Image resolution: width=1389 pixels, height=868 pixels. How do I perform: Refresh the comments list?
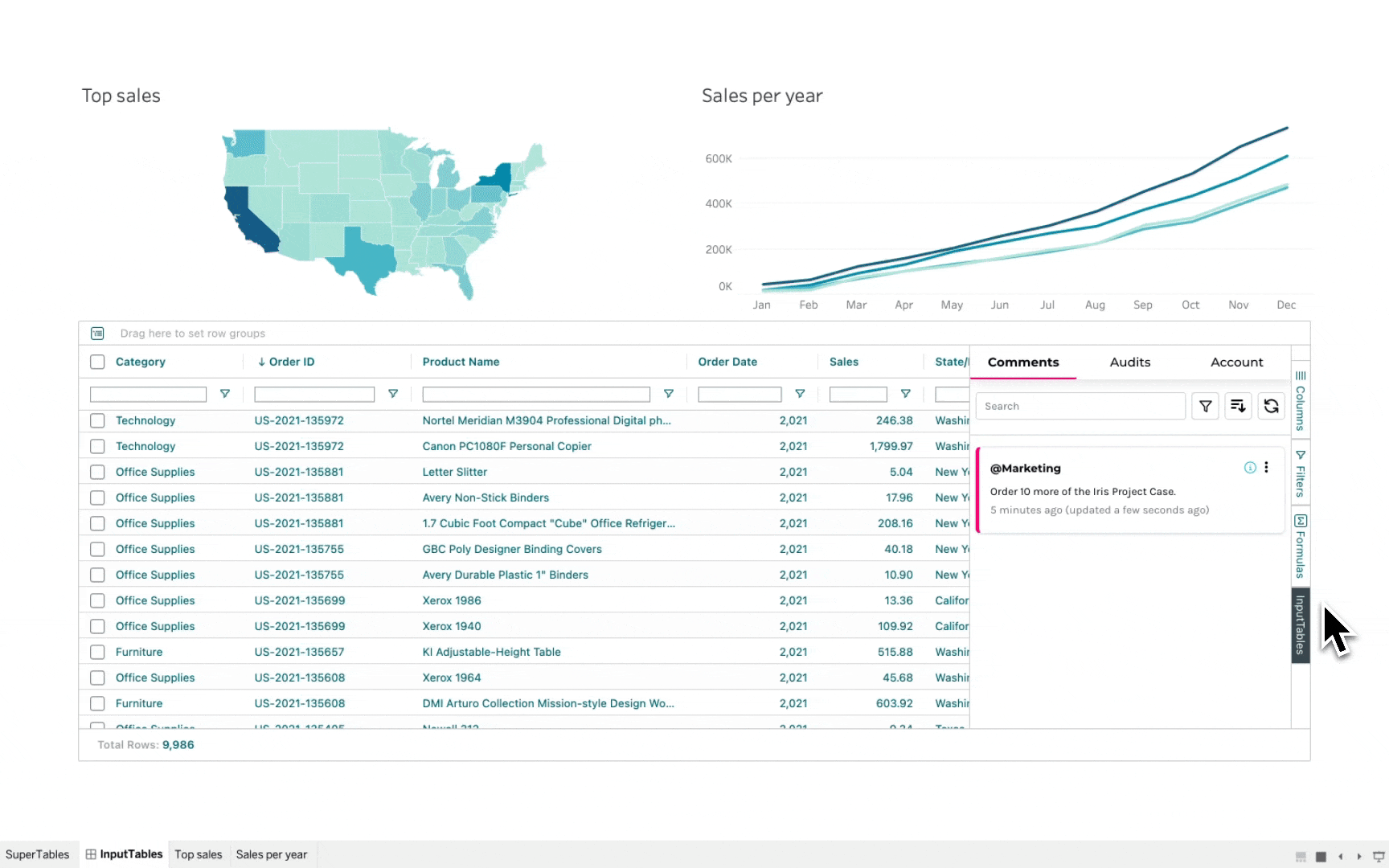tap(1271, 407)
